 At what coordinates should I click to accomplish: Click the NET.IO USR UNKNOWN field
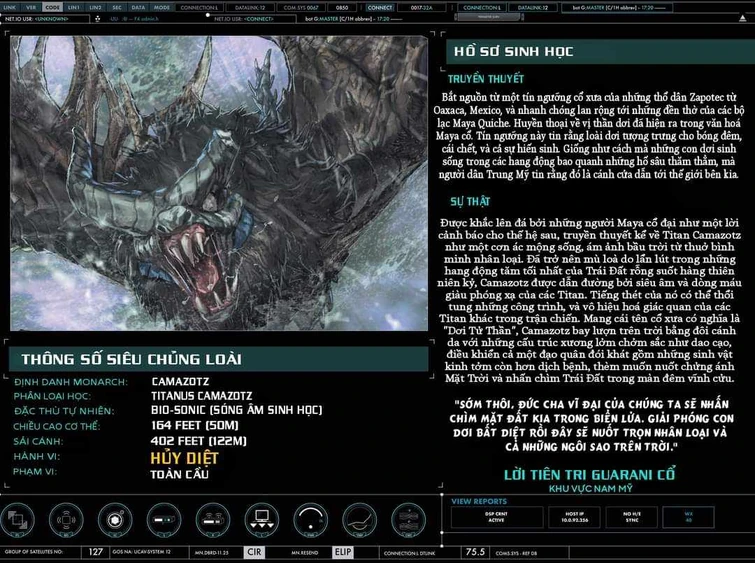(x=46, y=19)
